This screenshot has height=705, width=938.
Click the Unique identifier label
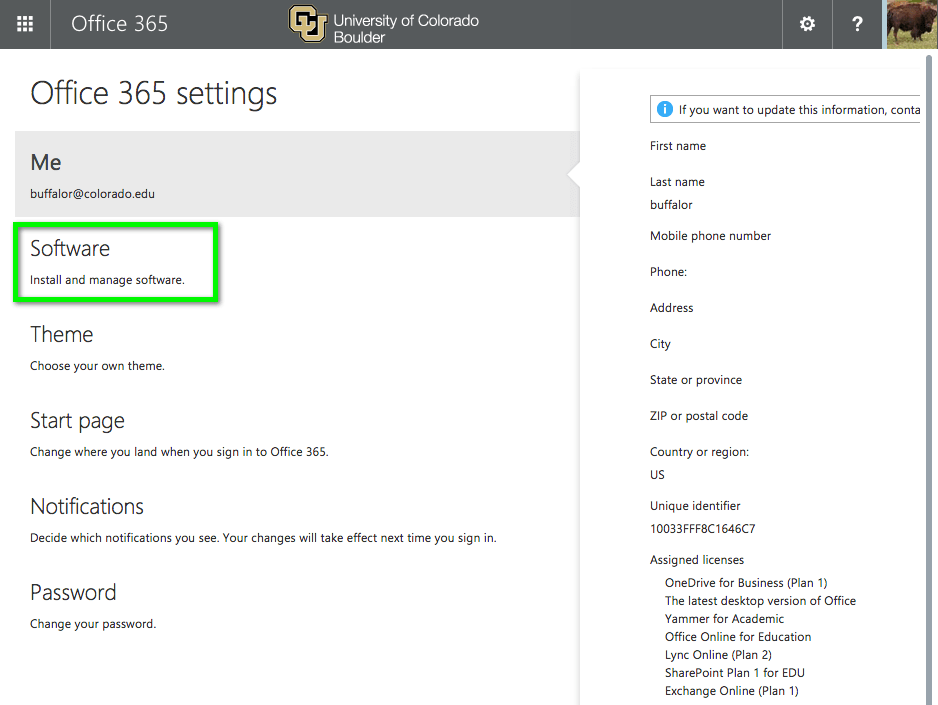click(x=695, y=506)
